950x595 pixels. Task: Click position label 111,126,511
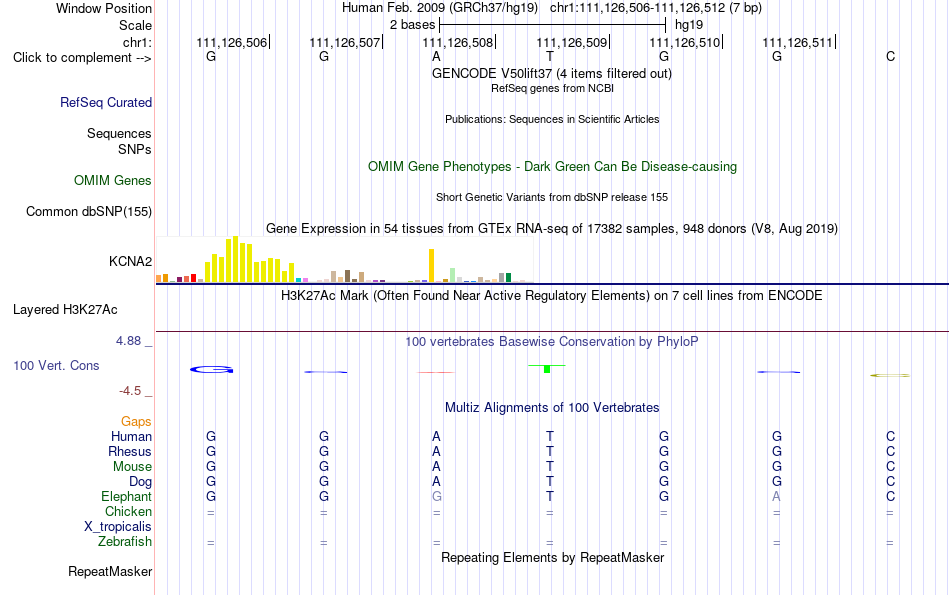[797, 42]
